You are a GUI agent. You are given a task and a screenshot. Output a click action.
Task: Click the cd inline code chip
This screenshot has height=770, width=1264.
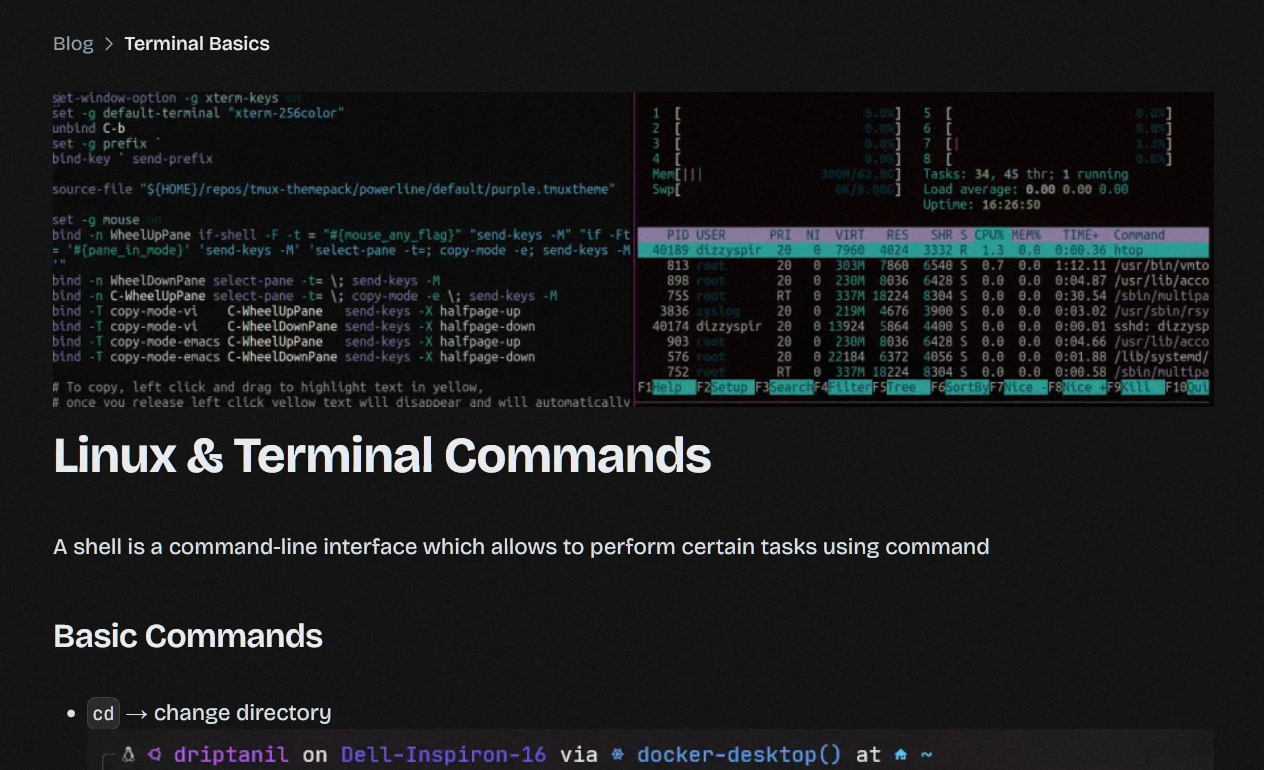coord(102,713)
